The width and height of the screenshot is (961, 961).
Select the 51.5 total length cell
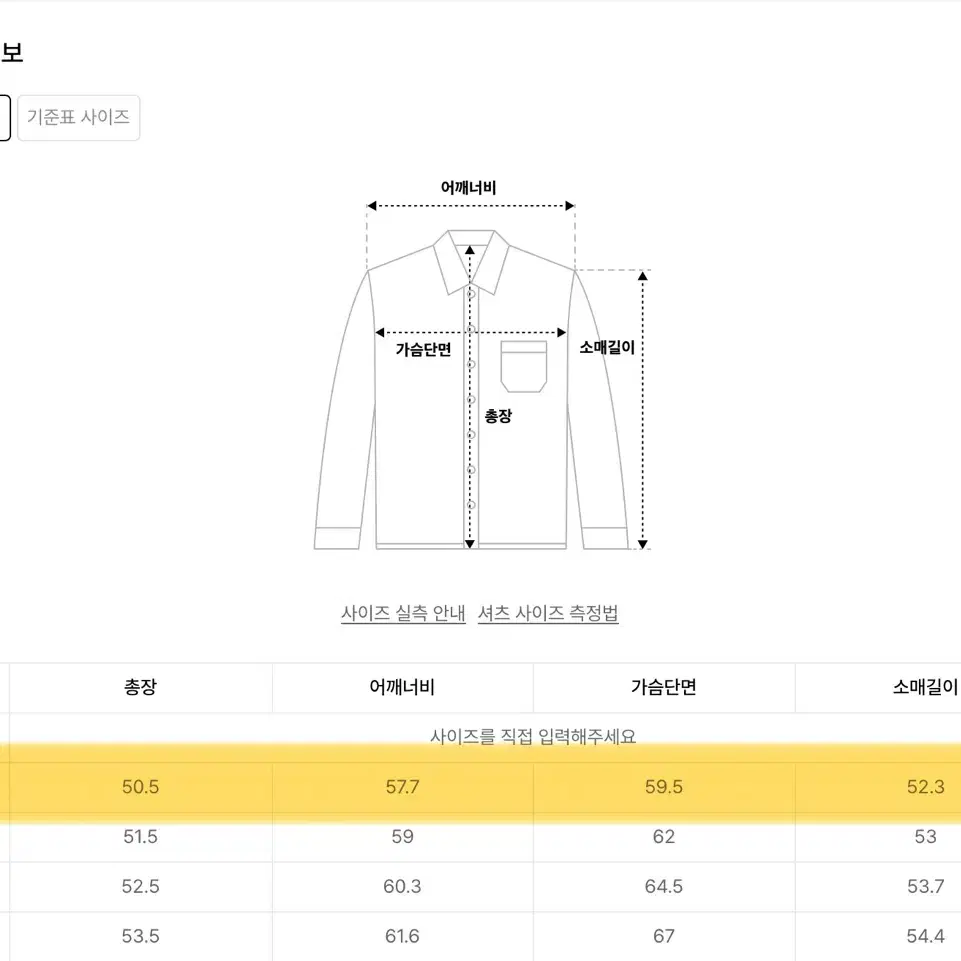(140, 837)
